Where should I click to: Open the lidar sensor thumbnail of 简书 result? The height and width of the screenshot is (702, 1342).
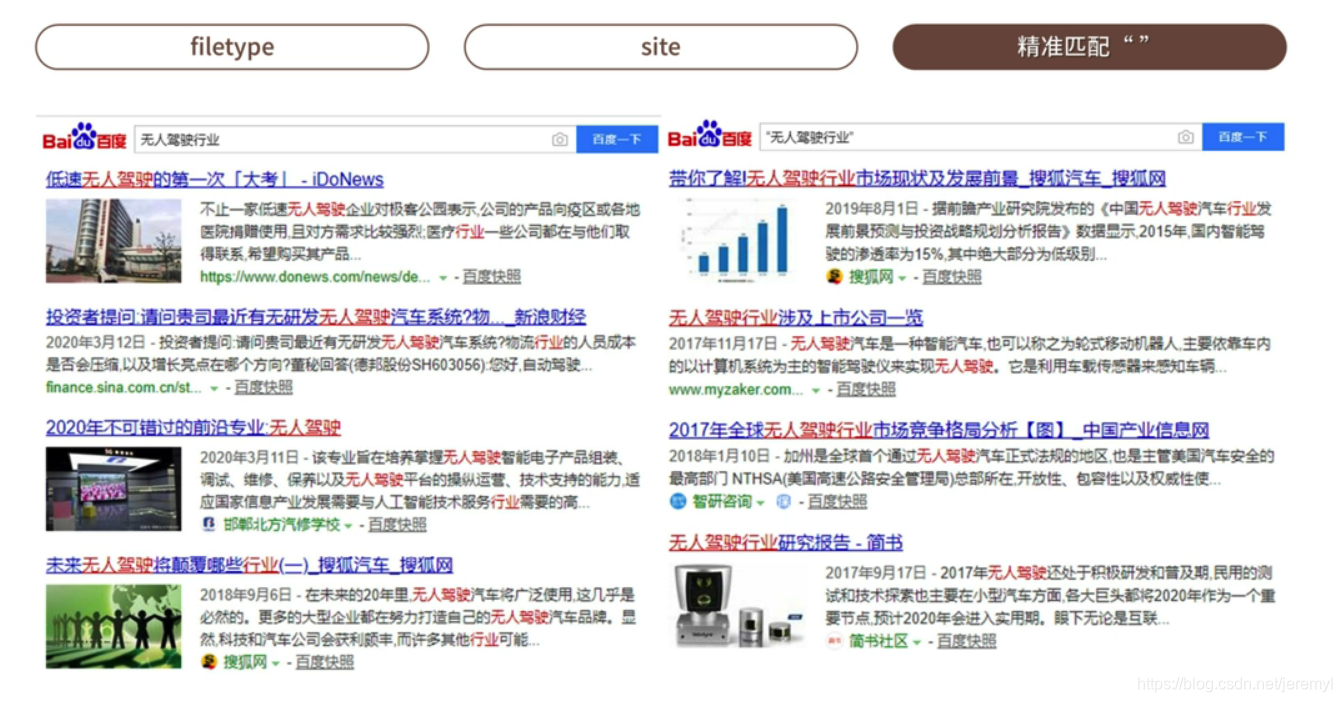tap(738, 604)
